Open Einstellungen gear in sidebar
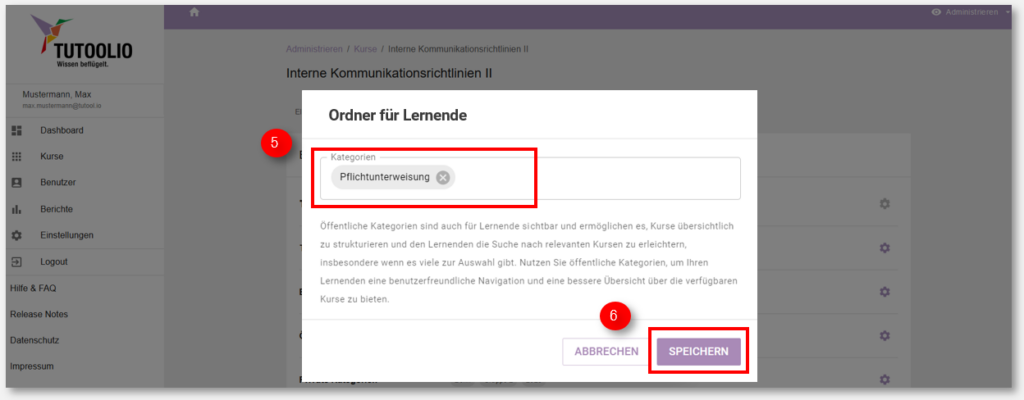Image resolution: width=1024 pixels, height=400 pixels. (x=17, y=235)
